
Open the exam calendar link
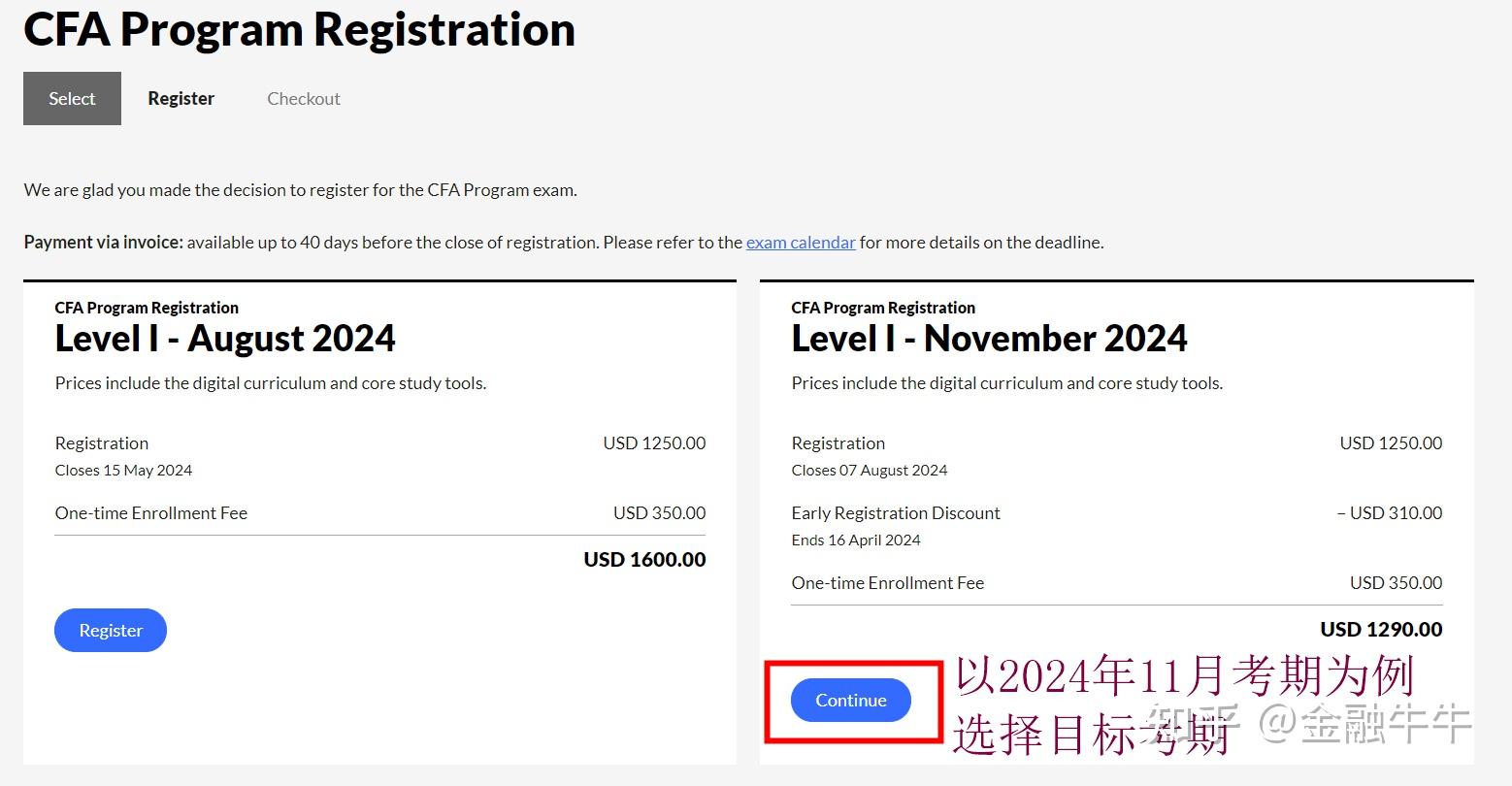pyautogui.click(x=800, y=242)
